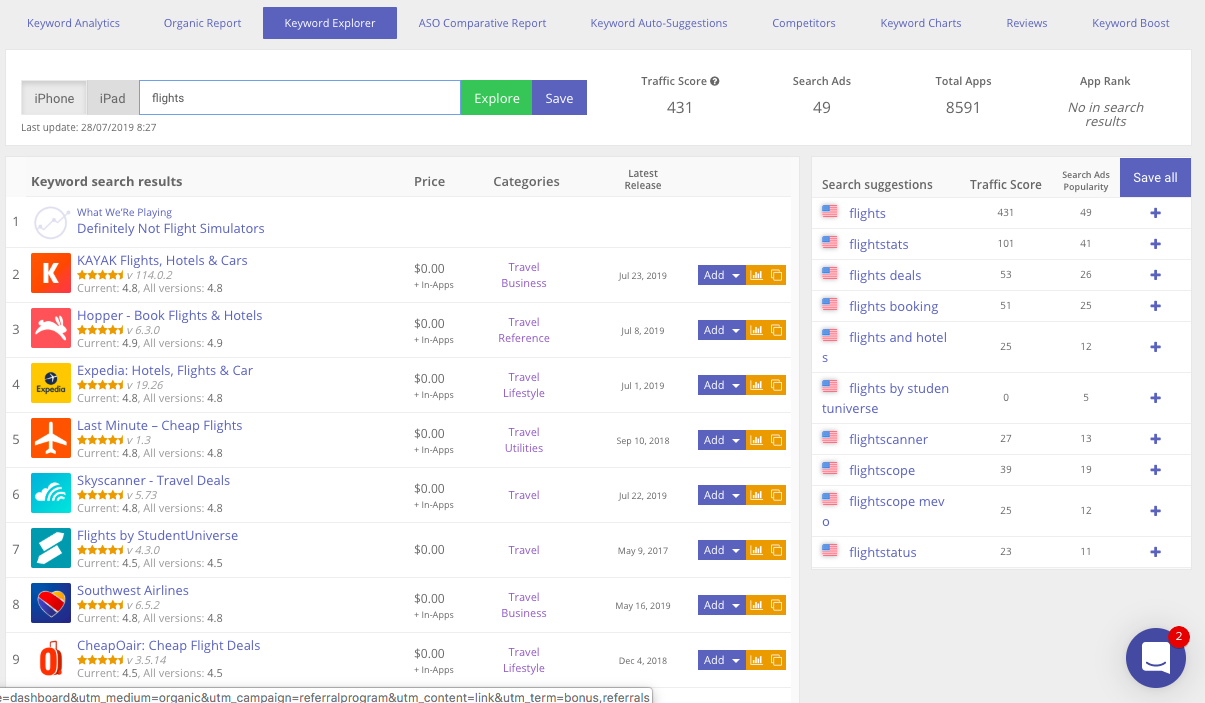
Task: Select the iPhone device toggle
Action: click(x=54, y=98)
